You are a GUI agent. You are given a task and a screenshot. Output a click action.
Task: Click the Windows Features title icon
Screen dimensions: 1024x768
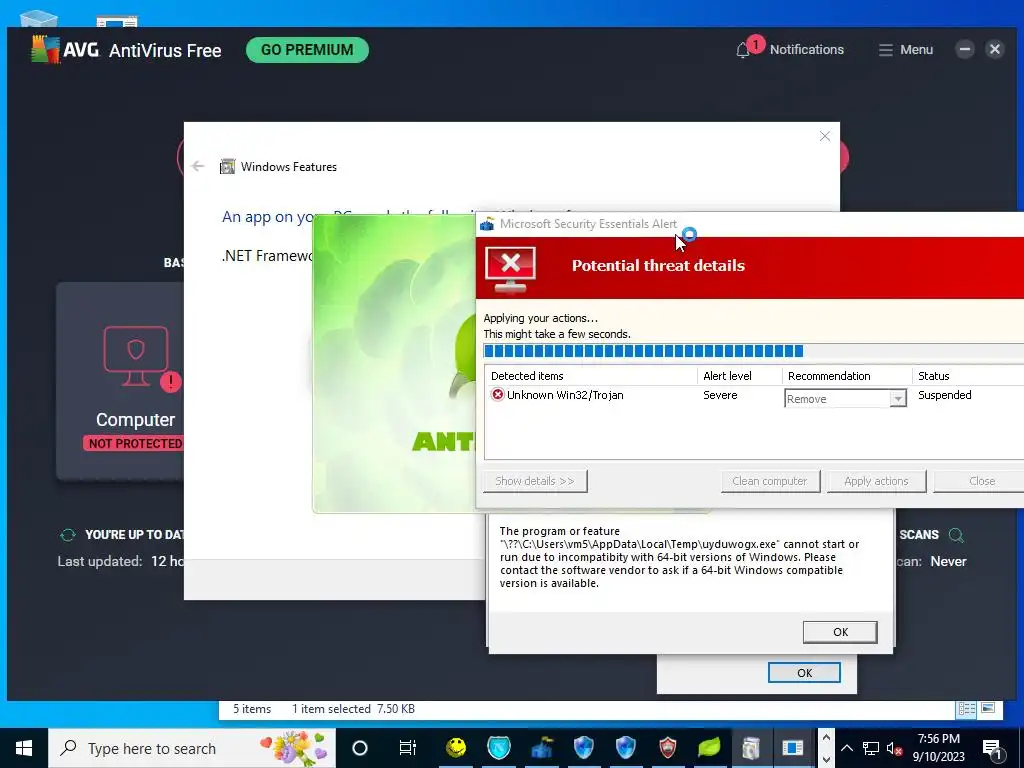coord(227,167)
